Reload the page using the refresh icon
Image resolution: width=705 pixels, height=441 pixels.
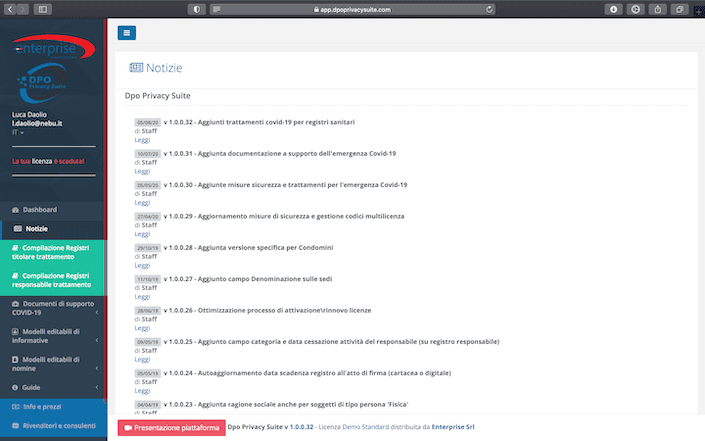(489, 9)
